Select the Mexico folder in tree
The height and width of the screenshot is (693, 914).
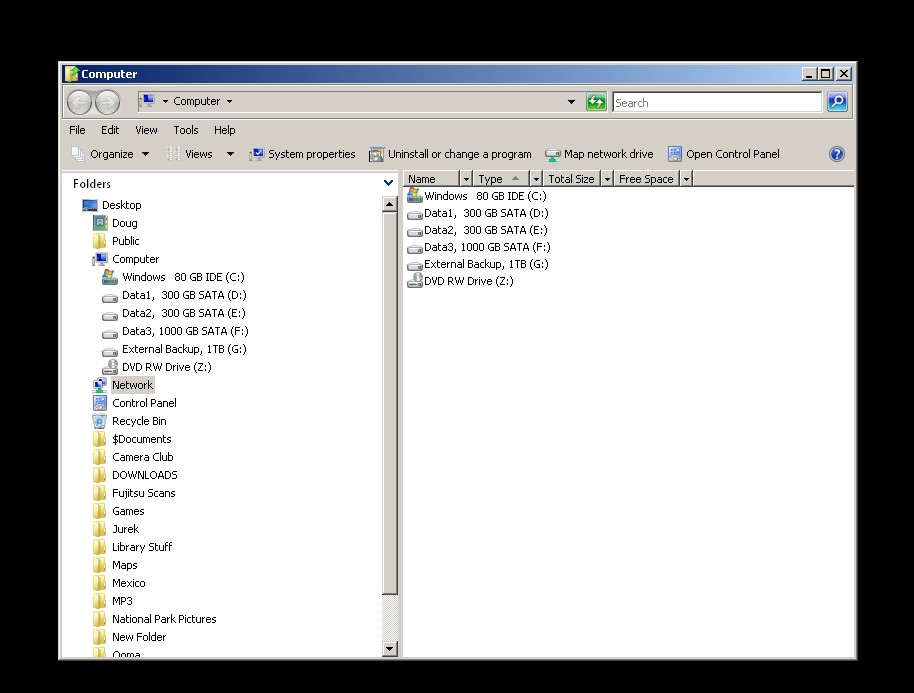point(128,583)
